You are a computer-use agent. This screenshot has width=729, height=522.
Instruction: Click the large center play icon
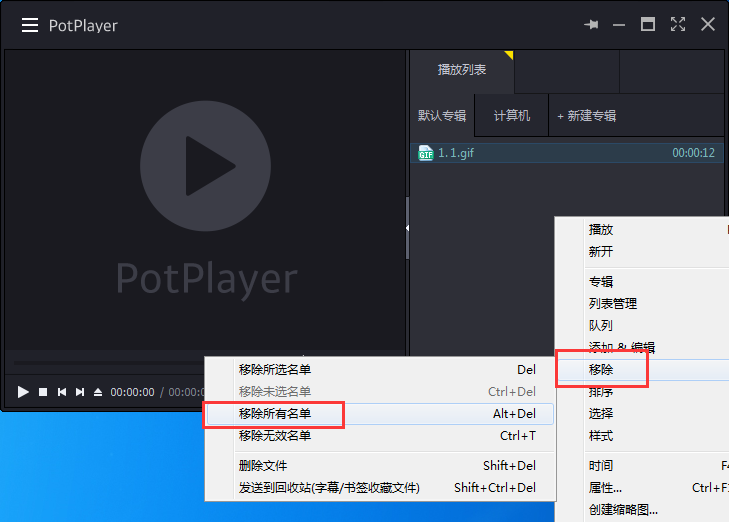205,166
